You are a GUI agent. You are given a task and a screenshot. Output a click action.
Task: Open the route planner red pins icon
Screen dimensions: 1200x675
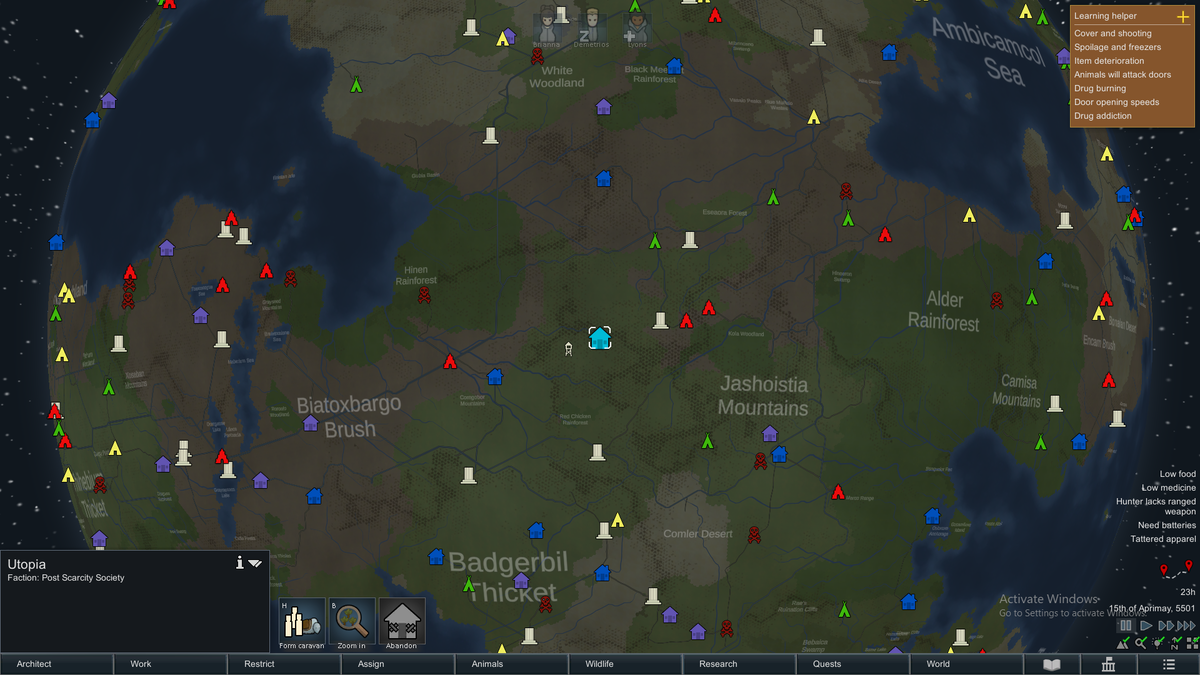pyautogui.click(x=1176, y=570)
